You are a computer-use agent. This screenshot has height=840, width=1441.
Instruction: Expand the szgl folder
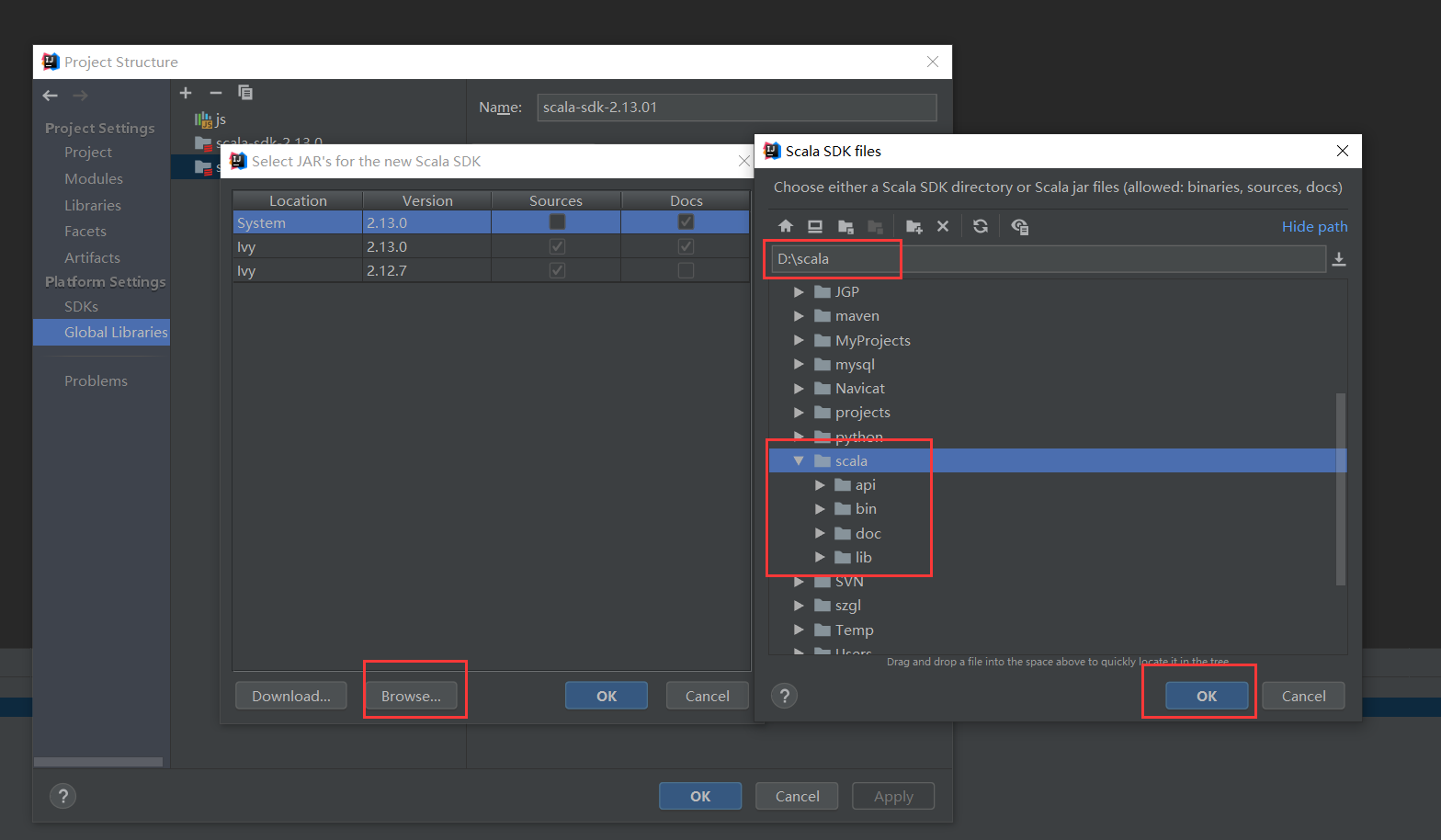click(x=799, y=606)
